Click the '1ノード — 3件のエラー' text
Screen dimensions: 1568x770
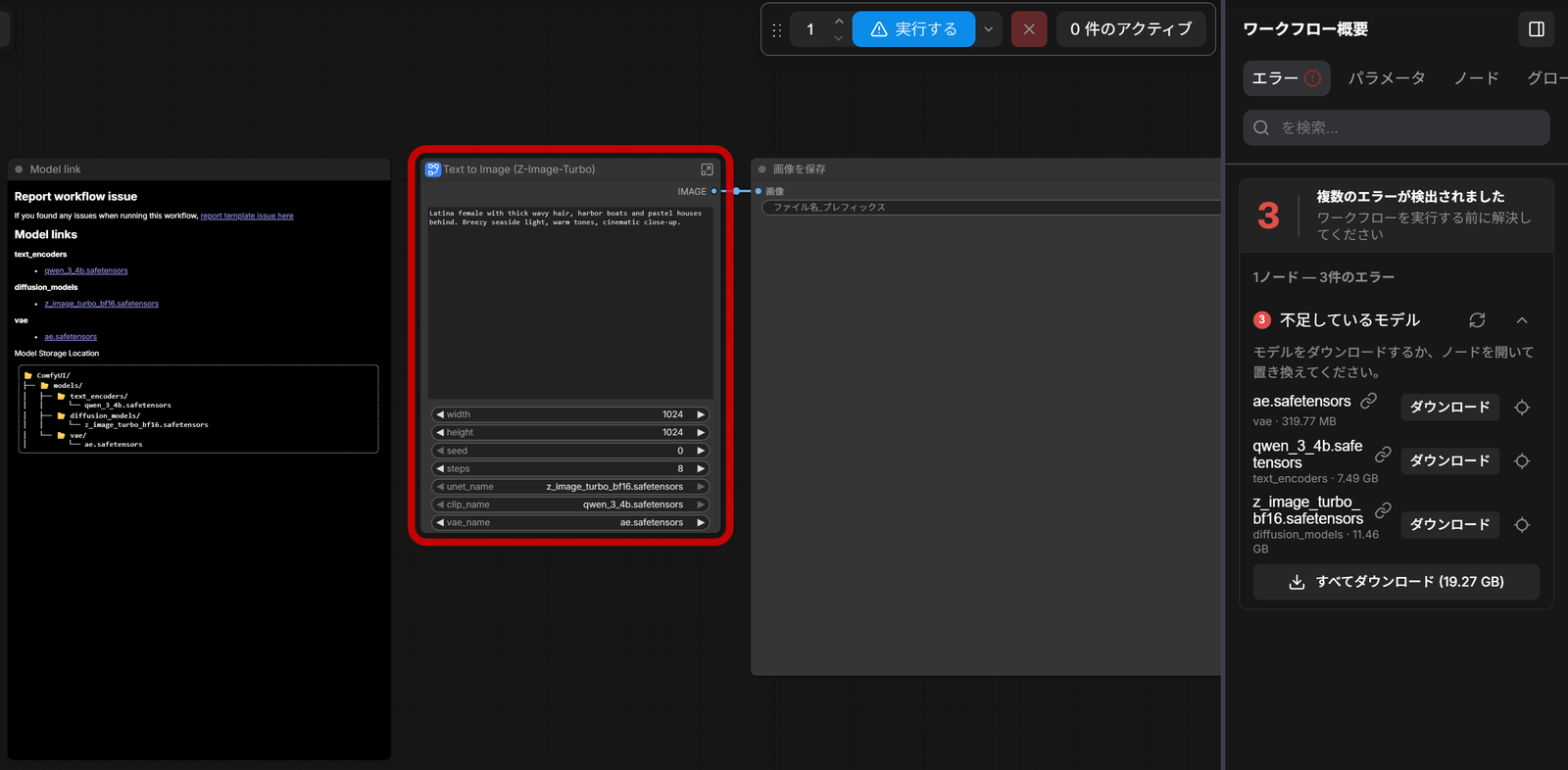click(1324, 277)
